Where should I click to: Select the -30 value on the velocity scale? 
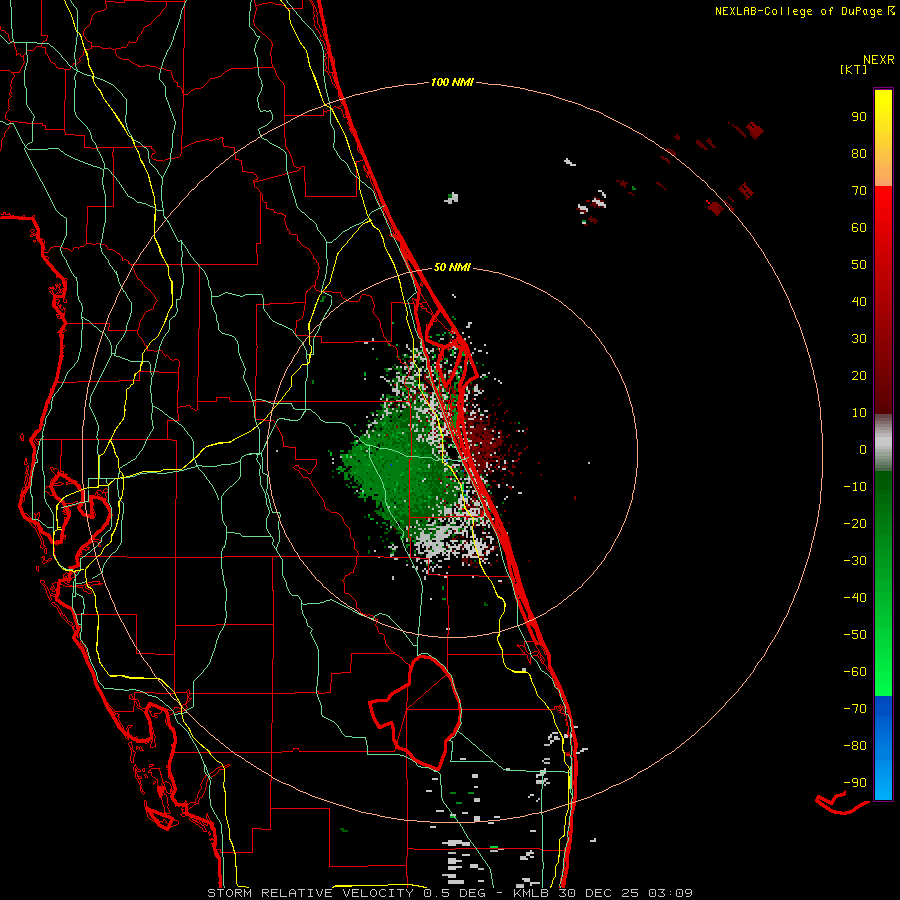tap(855, 561)
